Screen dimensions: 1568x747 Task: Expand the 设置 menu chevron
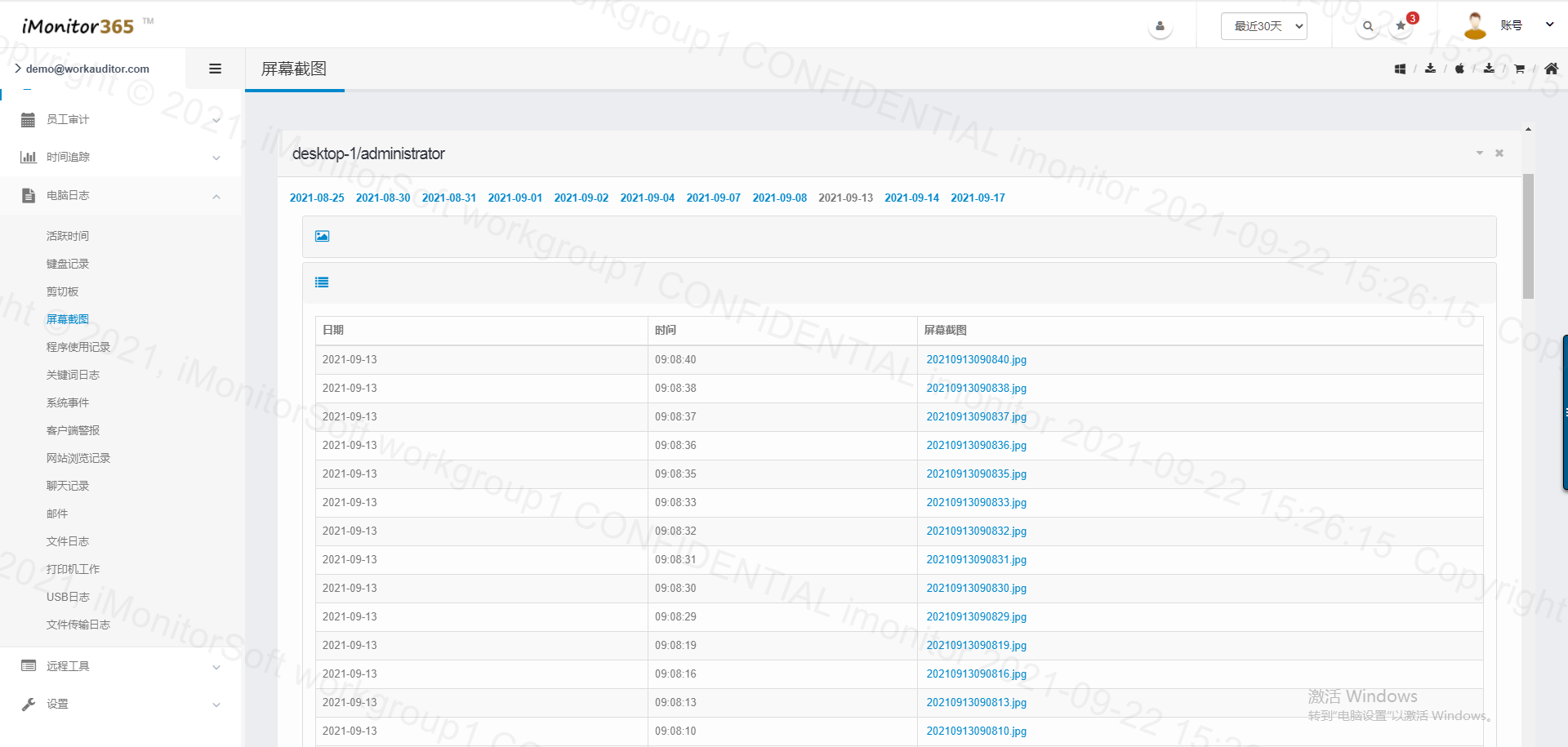pos(216,705)
